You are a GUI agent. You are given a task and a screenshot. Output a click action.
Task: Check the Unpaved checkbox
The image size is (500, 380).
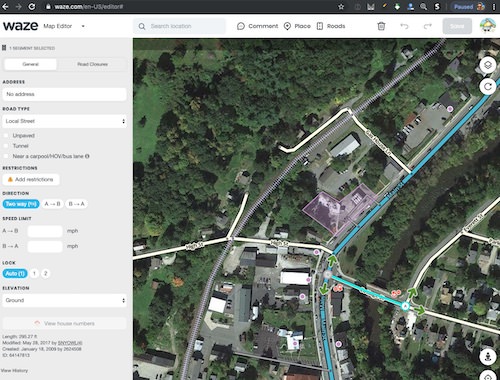[6, 136]
